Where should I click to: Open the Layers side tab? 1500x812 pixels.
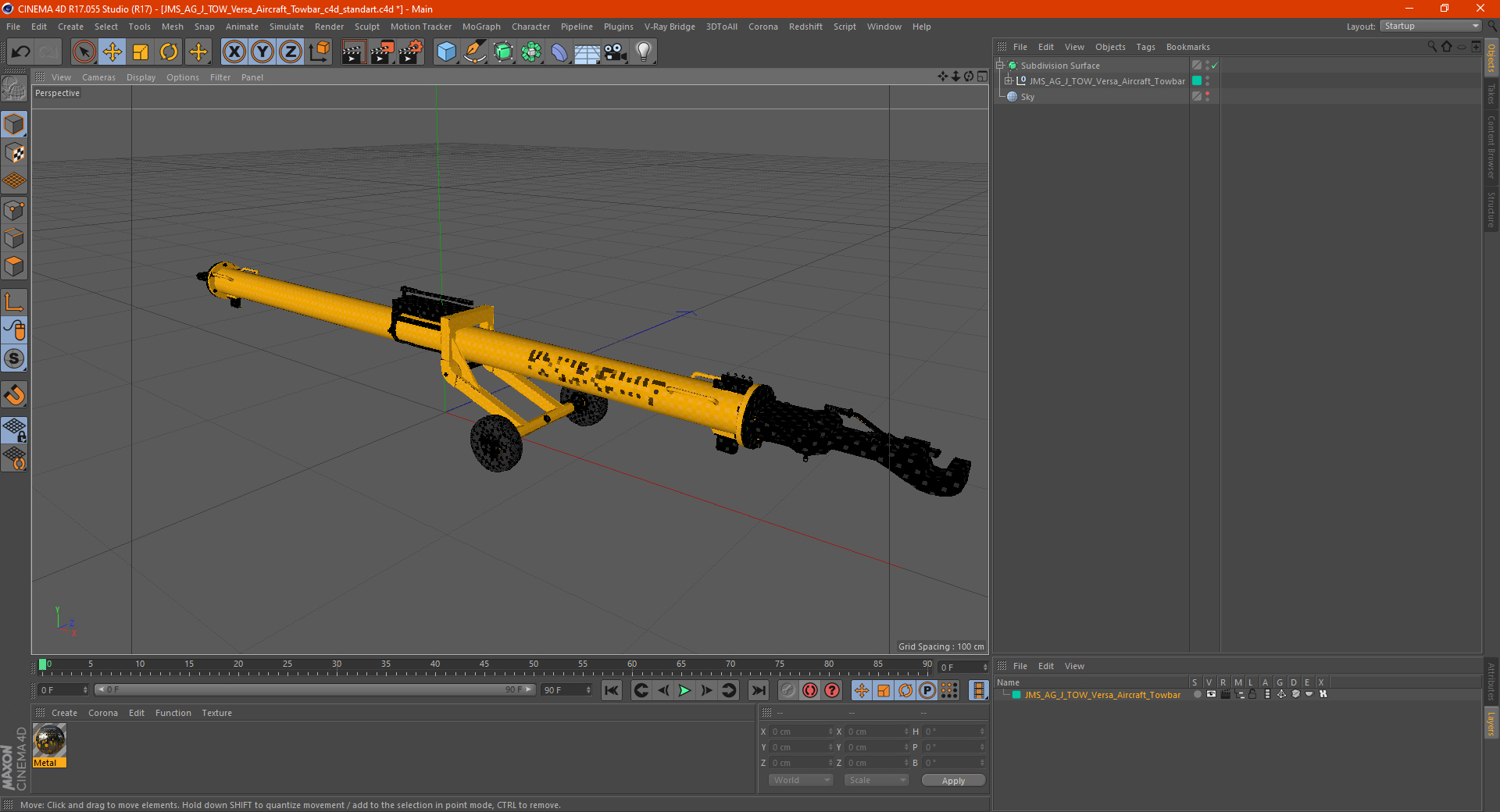(1491, 724)
